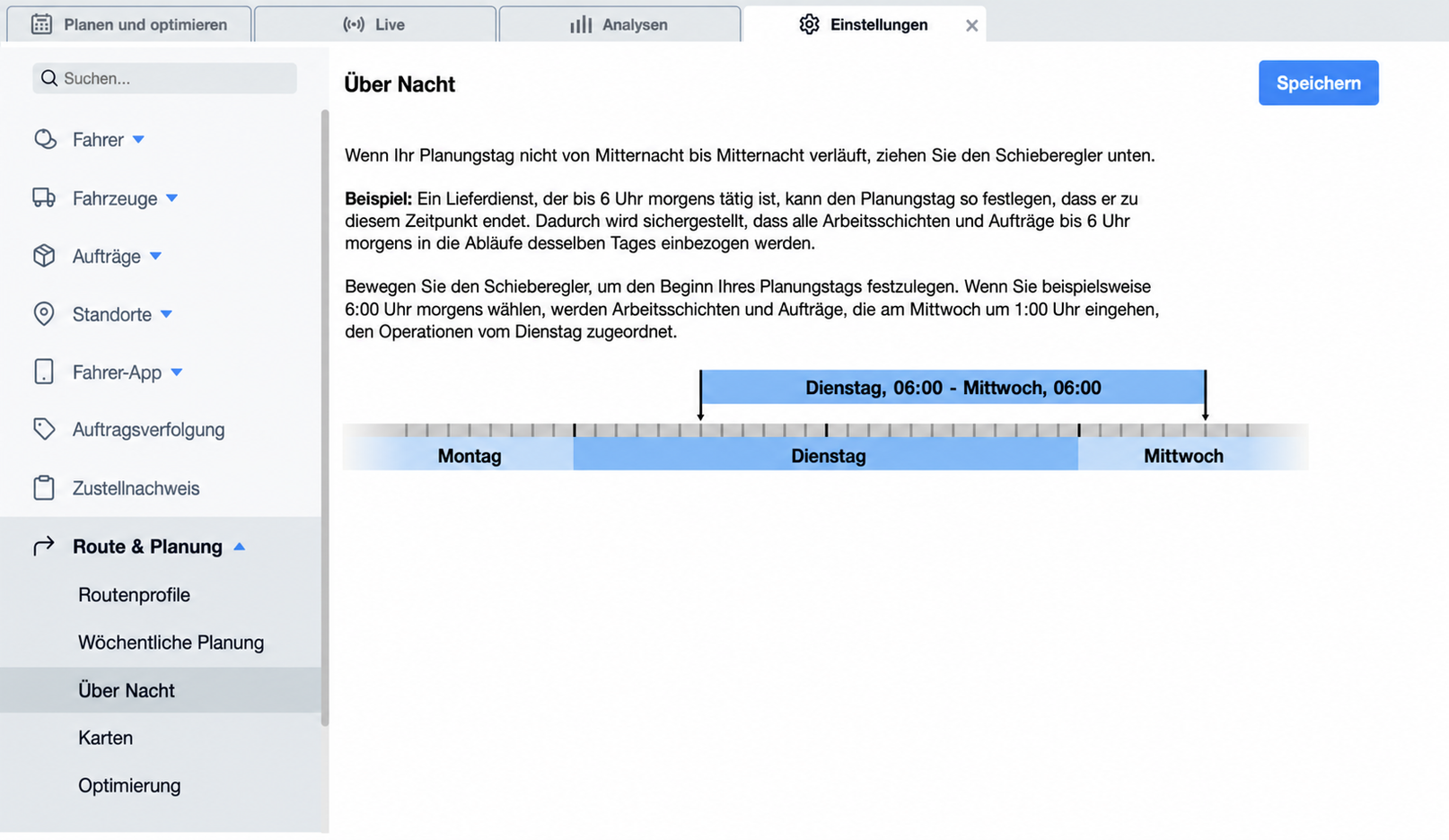
Task: Click the calendar icon on Planen und optimieren tab
Action: point(41,24)
